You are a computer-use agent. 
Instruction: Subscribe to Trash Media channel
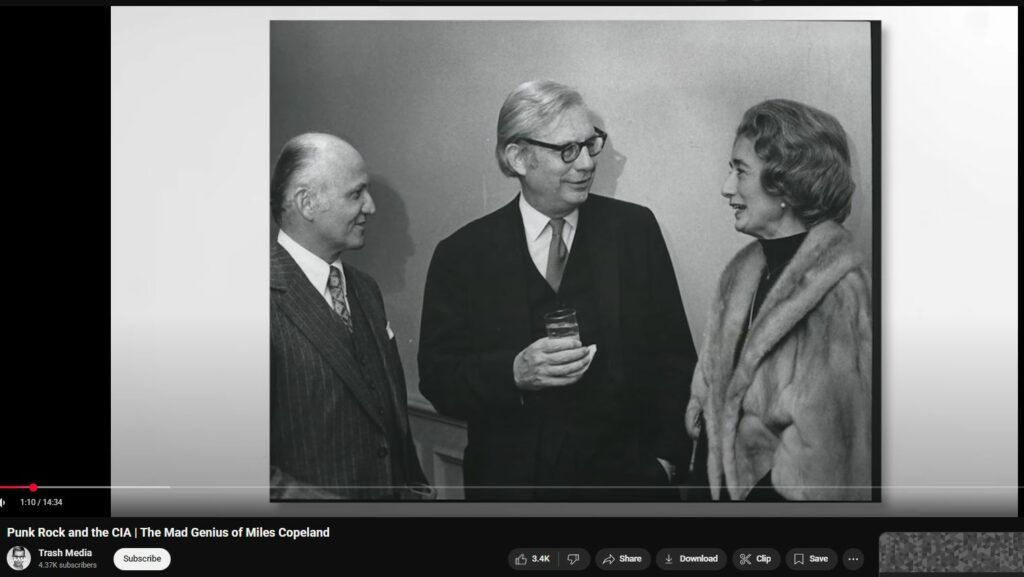point(142,559)
